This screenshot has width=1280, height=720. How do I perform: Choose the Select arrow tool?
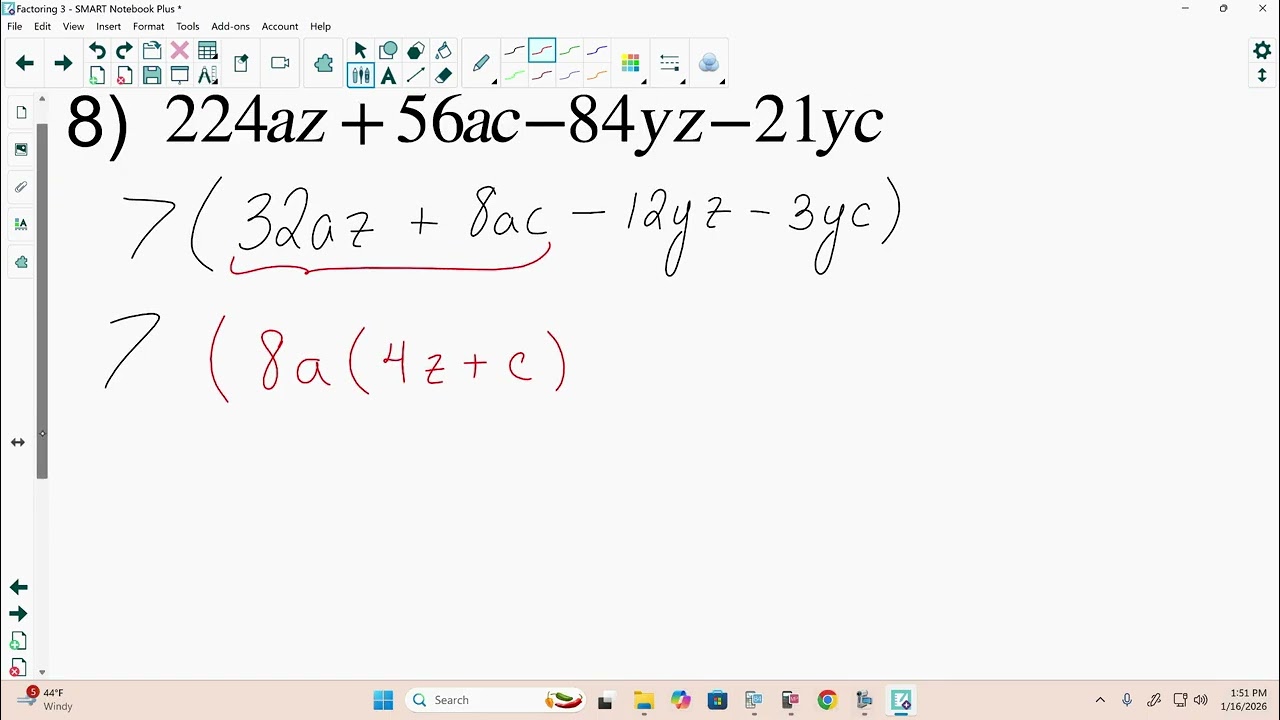pyautogui.click(x=361, y=51)
